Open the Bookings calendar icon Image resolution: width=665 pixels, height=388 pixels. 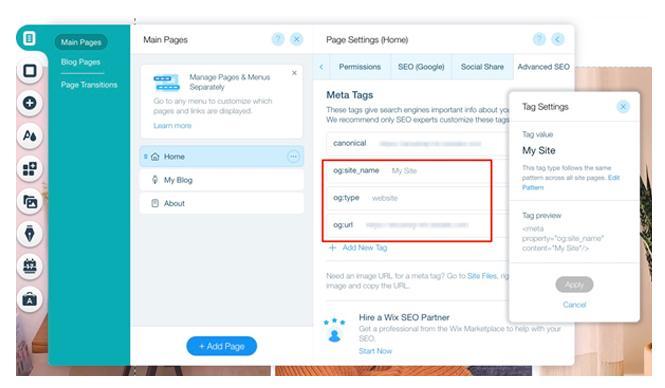click(30, 267)
